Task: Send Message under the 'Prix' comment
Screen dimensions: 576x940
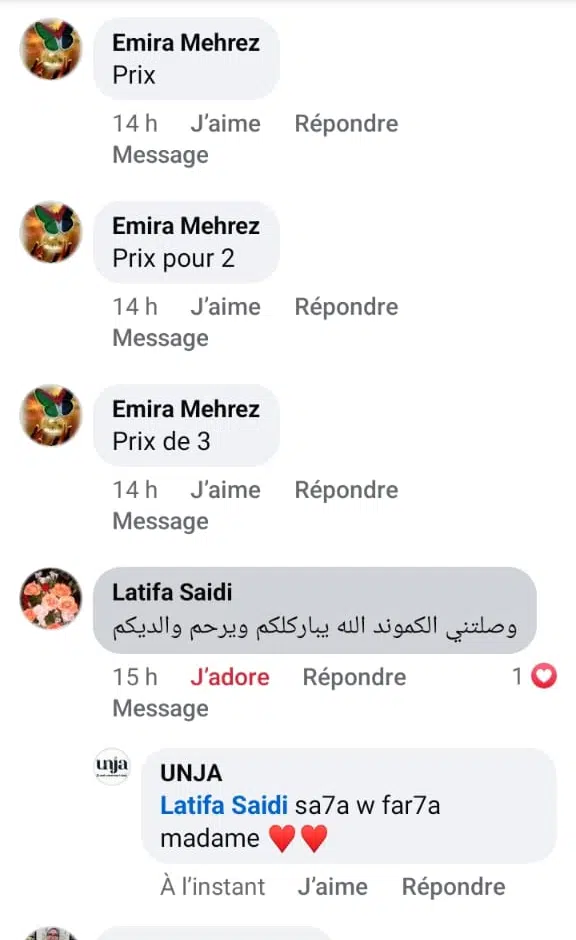Action: click(161, 155)
